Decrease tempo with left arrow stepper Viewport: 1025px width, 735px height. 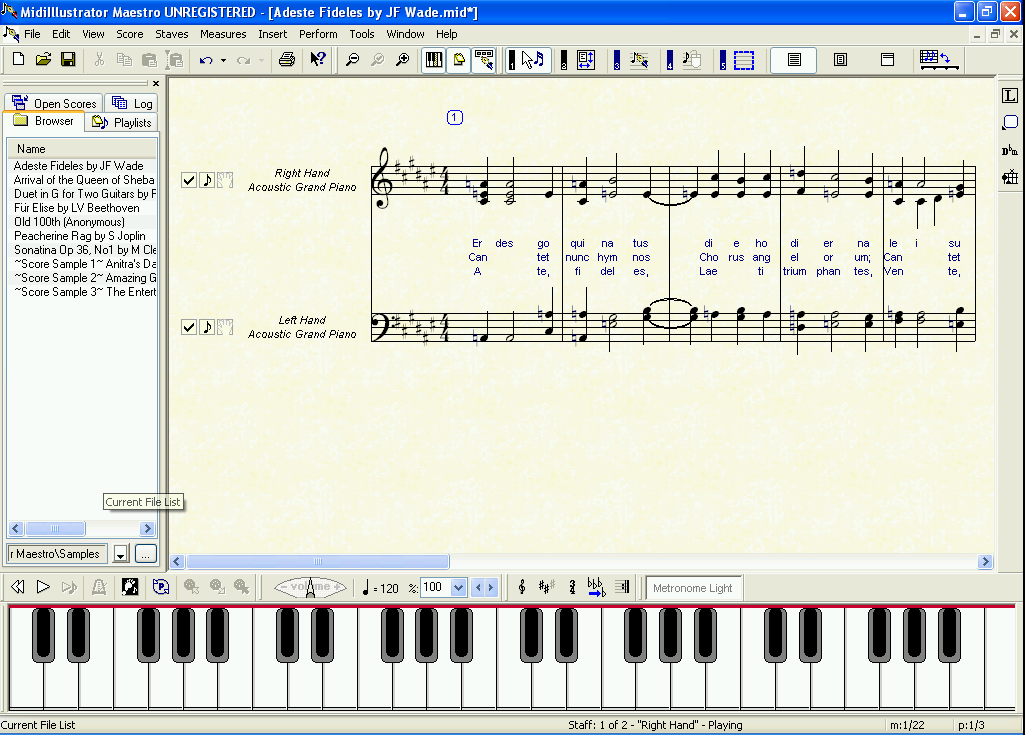479,587
